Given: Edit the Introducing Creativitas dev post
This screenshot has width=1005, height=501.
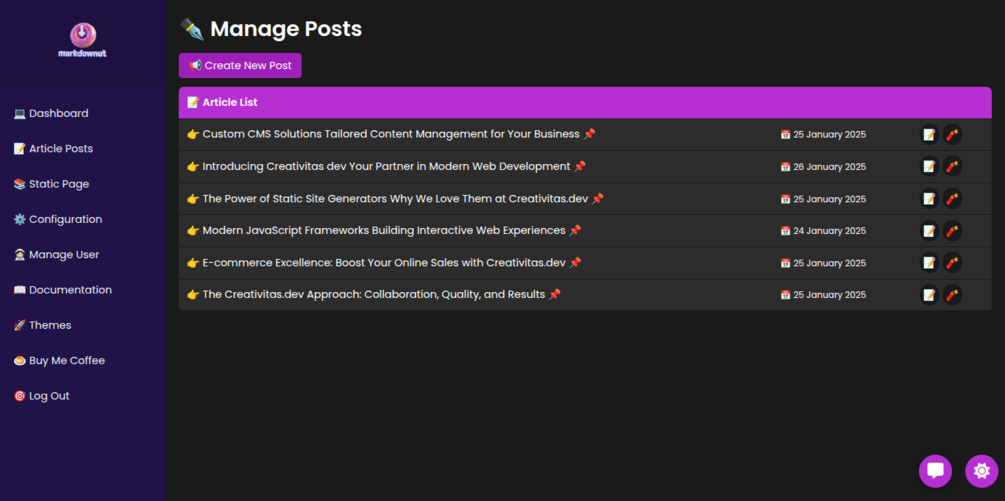Looking at the screenshot, I should click(x=929, y=167).
